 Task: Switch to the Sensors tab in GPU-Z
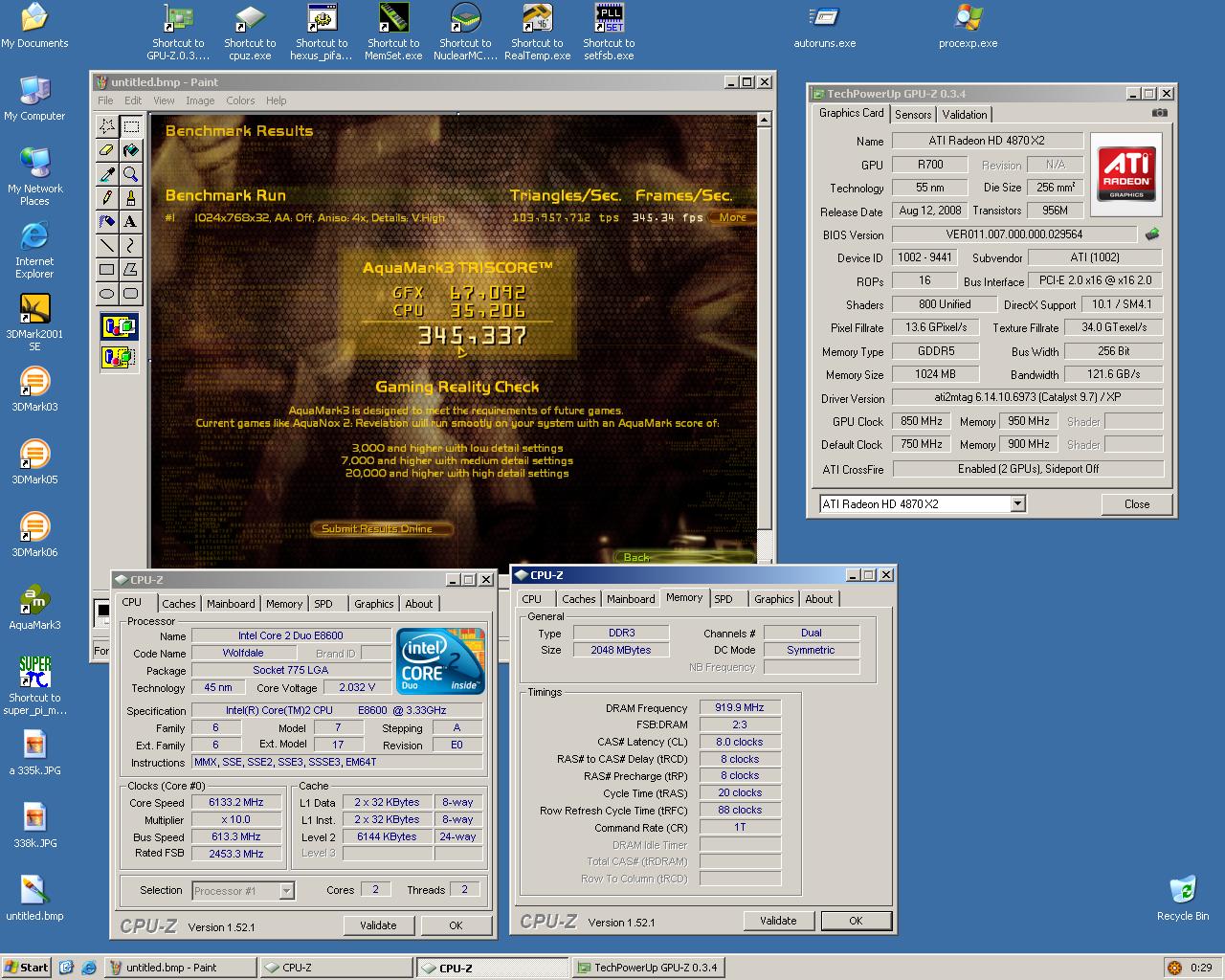(x=913, y=115)
